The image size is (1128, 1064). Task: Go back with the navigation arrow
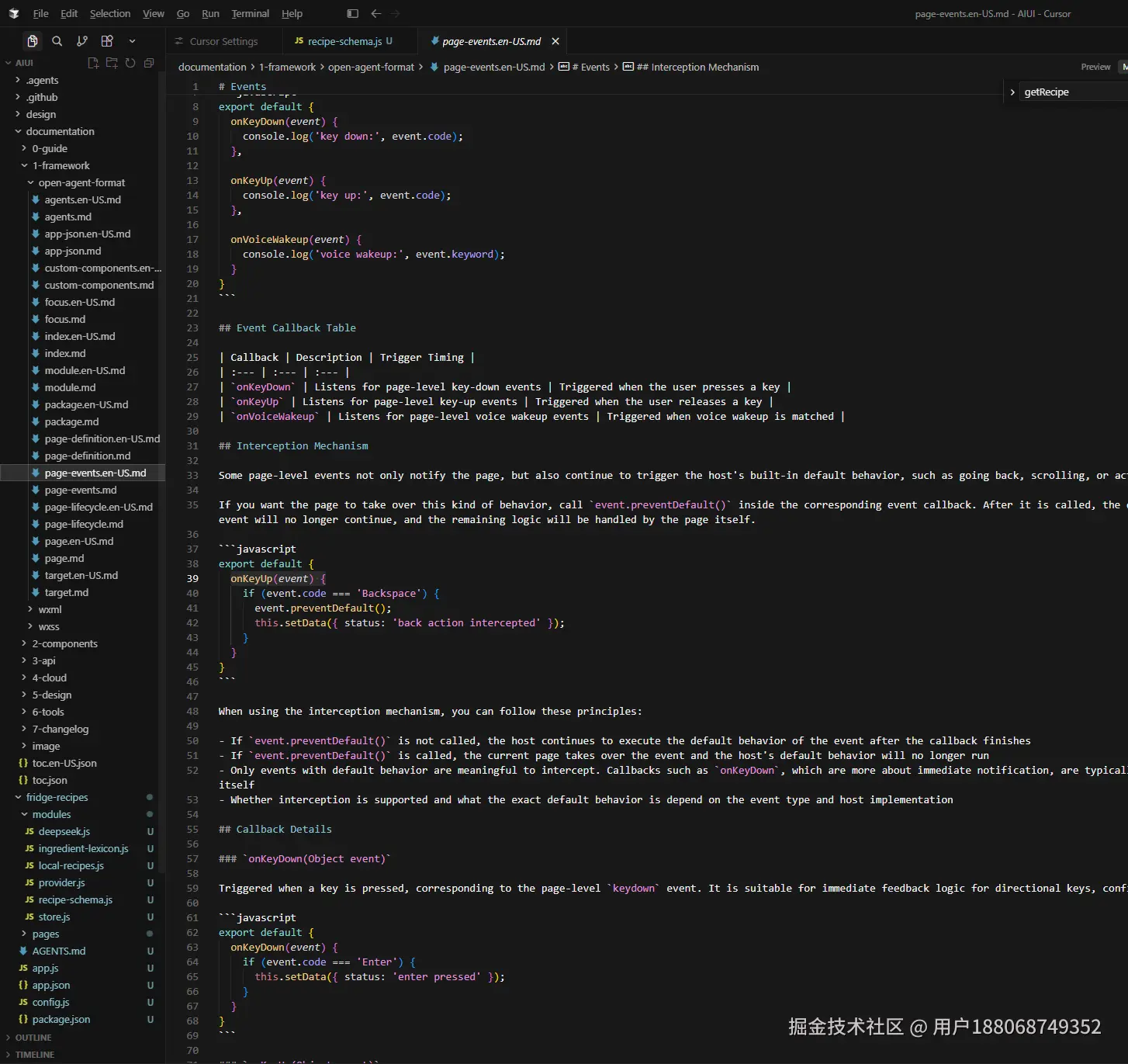pos(376,13)
